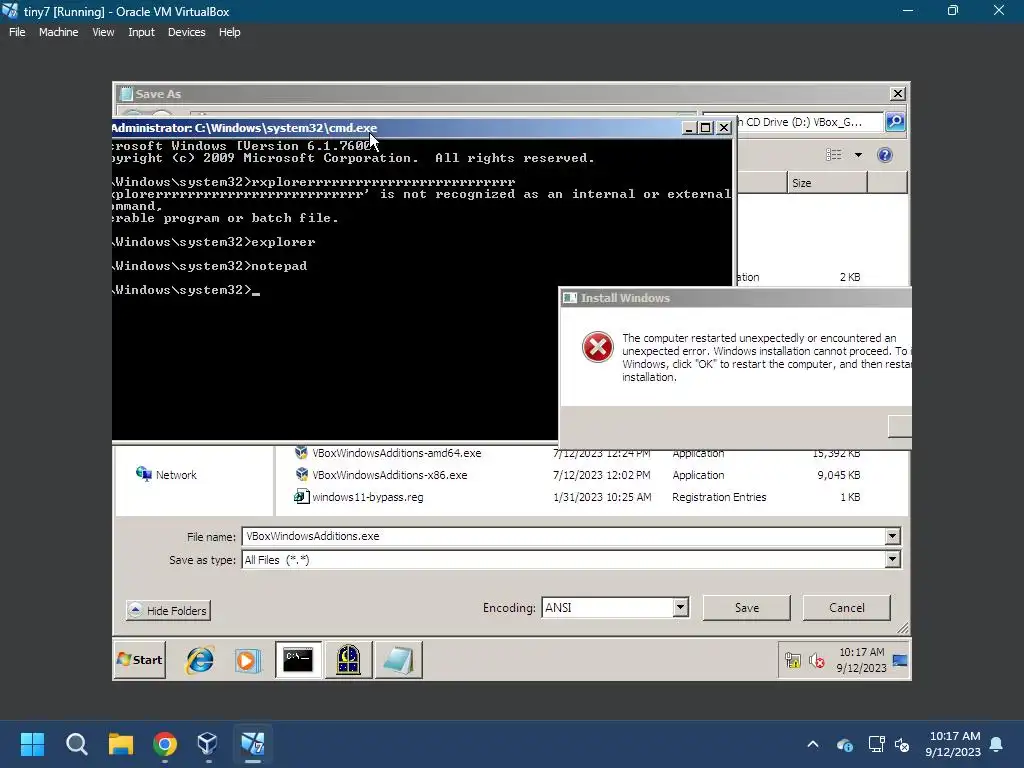The width and height of the screenshot is (1024, 768).
Task: Click the search icon in Save As
Action: click(895, 121)
